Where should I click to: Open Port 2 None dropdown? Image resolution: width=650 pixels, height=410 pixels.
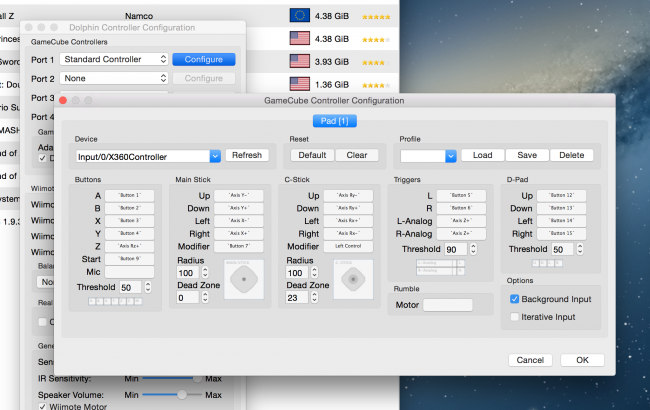[114, 78]
